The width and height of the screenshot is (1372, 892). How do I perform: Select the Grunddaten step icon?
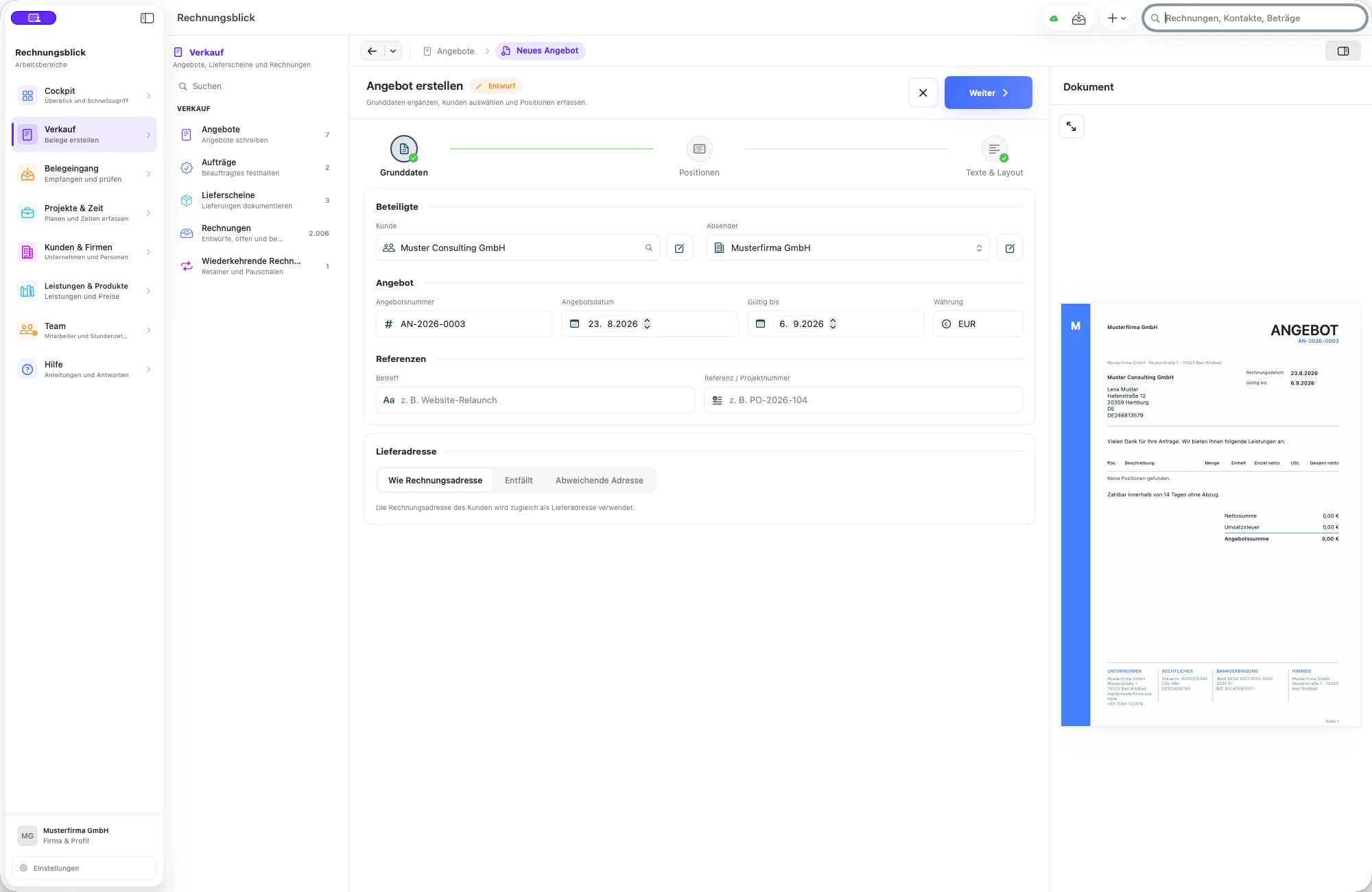coord(404,149)
